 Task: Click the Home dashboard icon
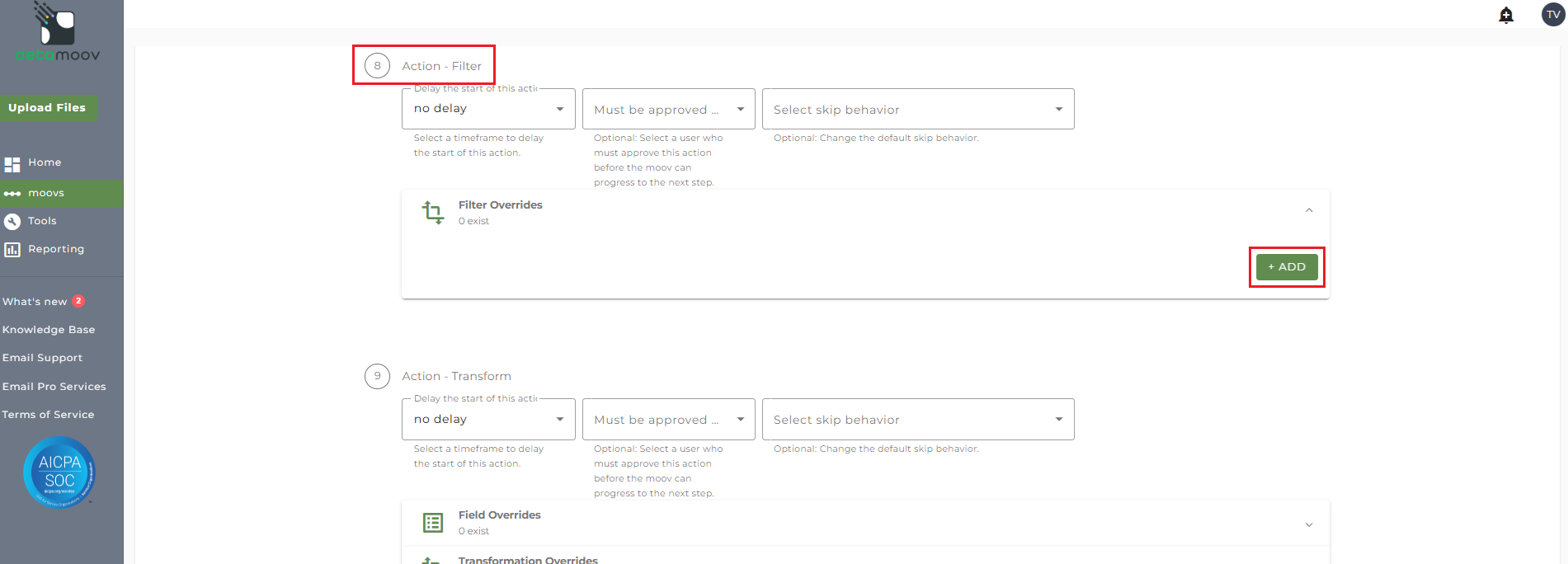(12, 164)
